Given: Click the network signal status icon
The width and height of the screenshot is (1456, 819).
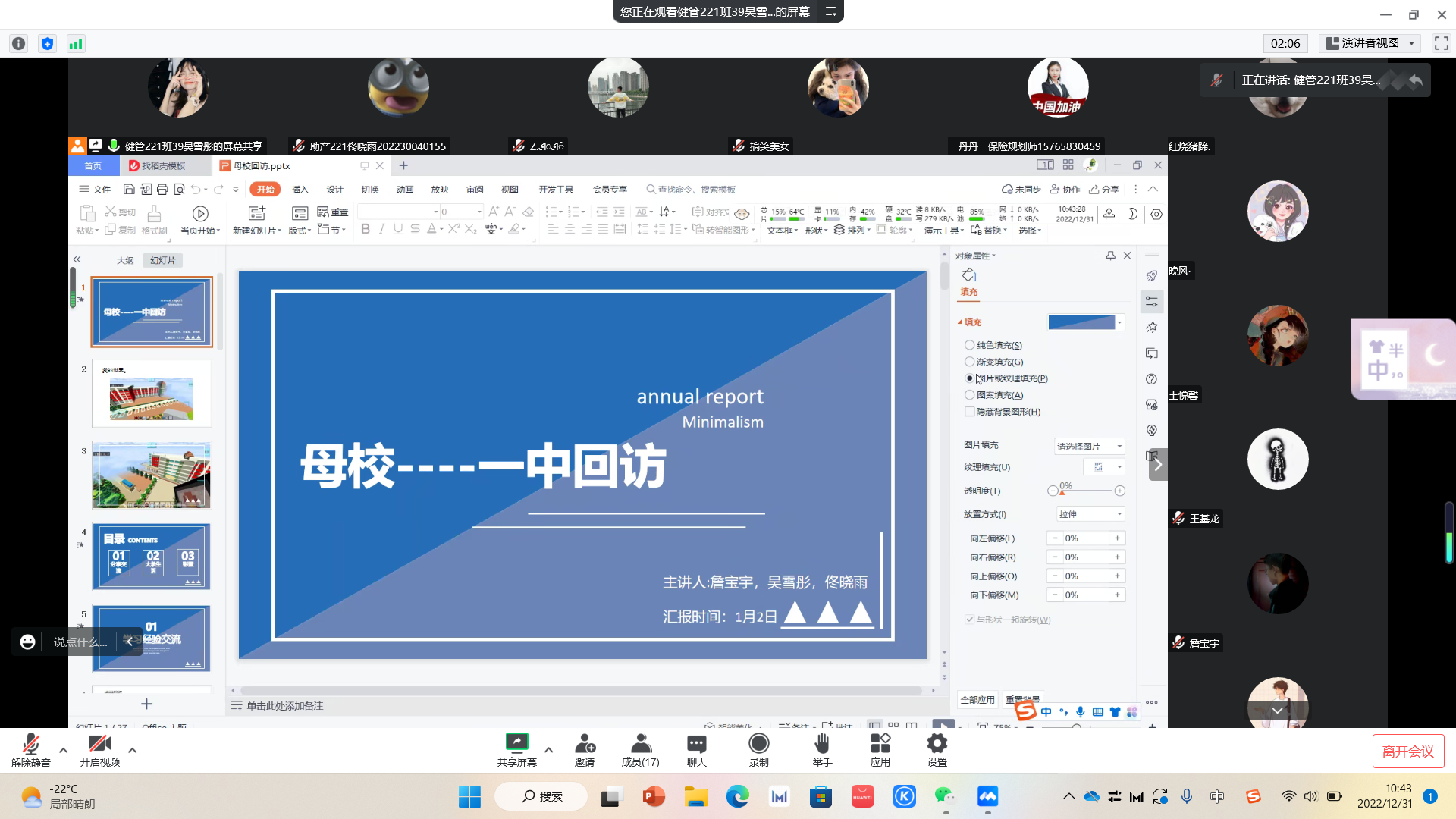Looking at the screenshot, I should (x=76, y=44).
